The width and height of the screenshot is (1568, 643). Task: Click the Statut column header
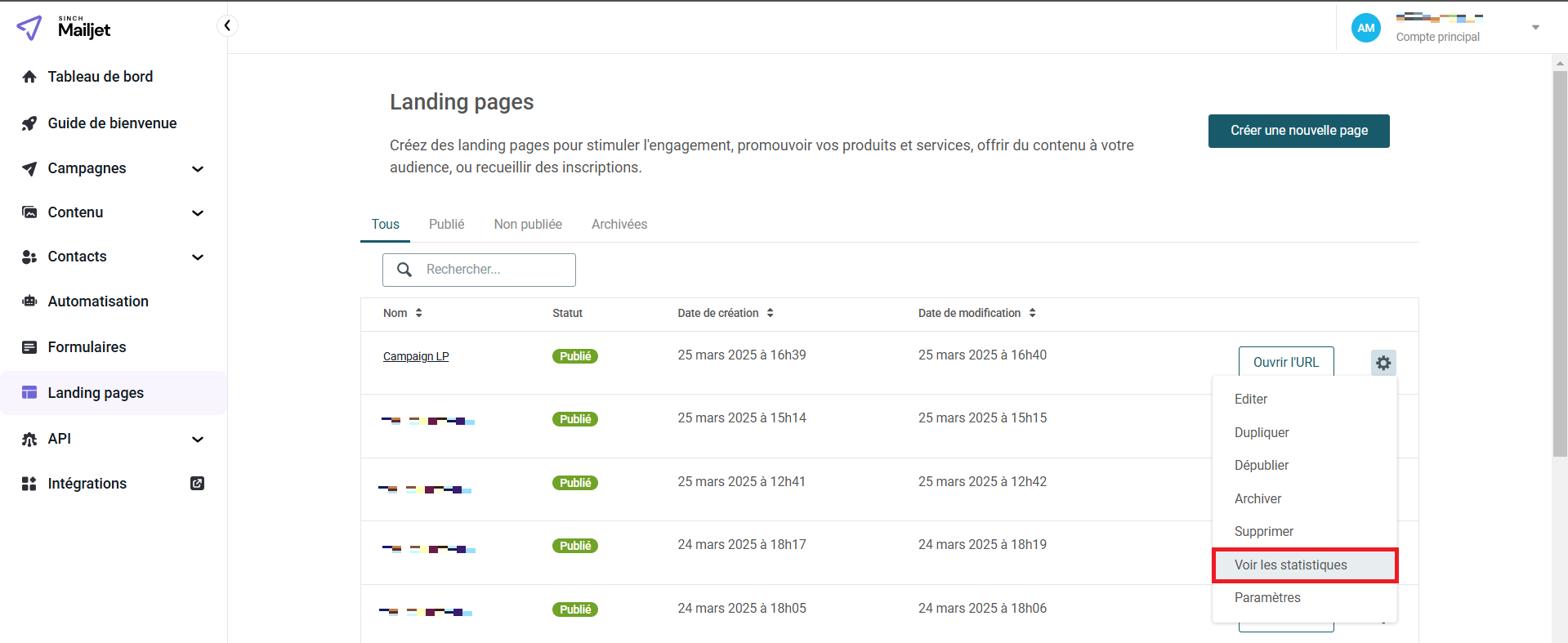click(567, 313)
